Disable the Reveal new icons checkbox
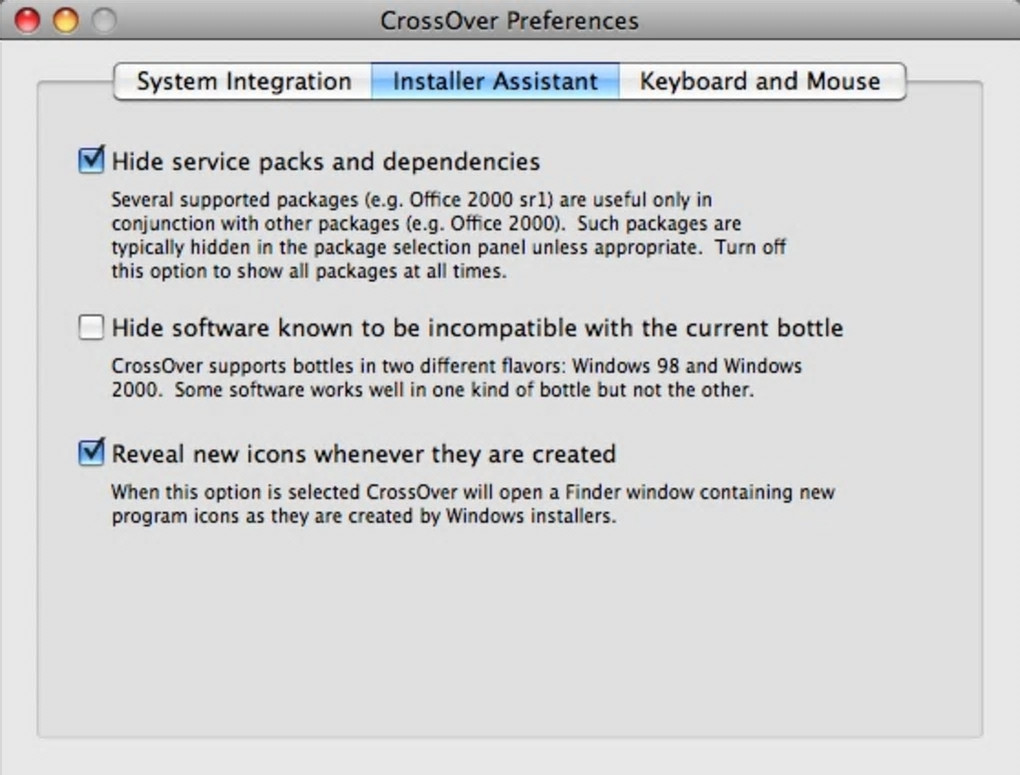This screenshot has height=775, width=1020. click(x=92, y=453)
